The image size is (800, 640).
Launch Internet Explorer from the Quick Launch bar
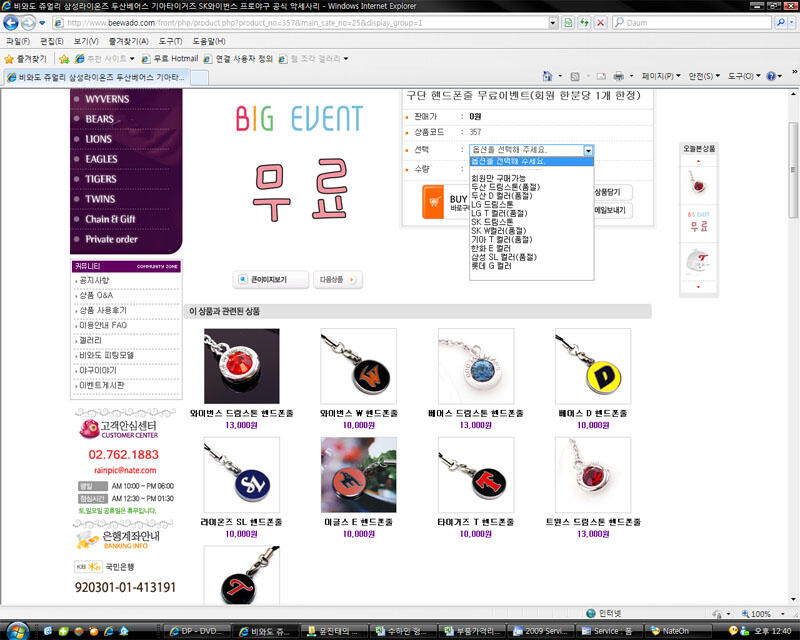109,631
